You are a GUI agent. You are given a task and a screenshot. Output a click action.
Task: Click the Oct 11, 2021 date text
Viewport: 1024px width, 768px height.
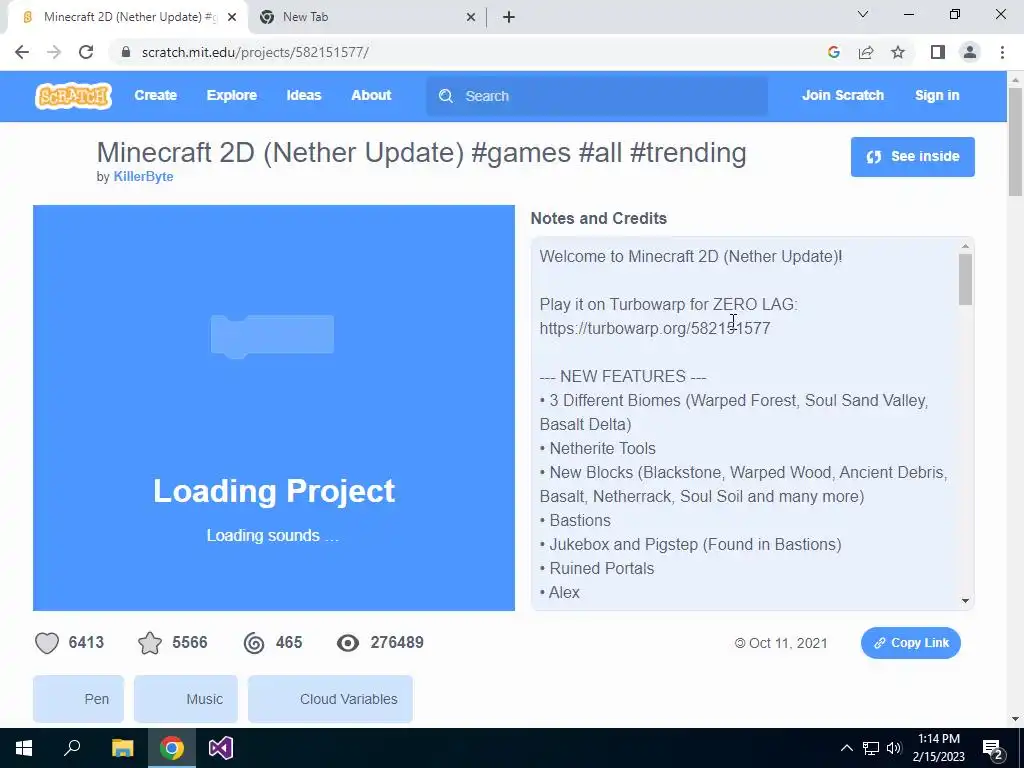pos(788,643)
